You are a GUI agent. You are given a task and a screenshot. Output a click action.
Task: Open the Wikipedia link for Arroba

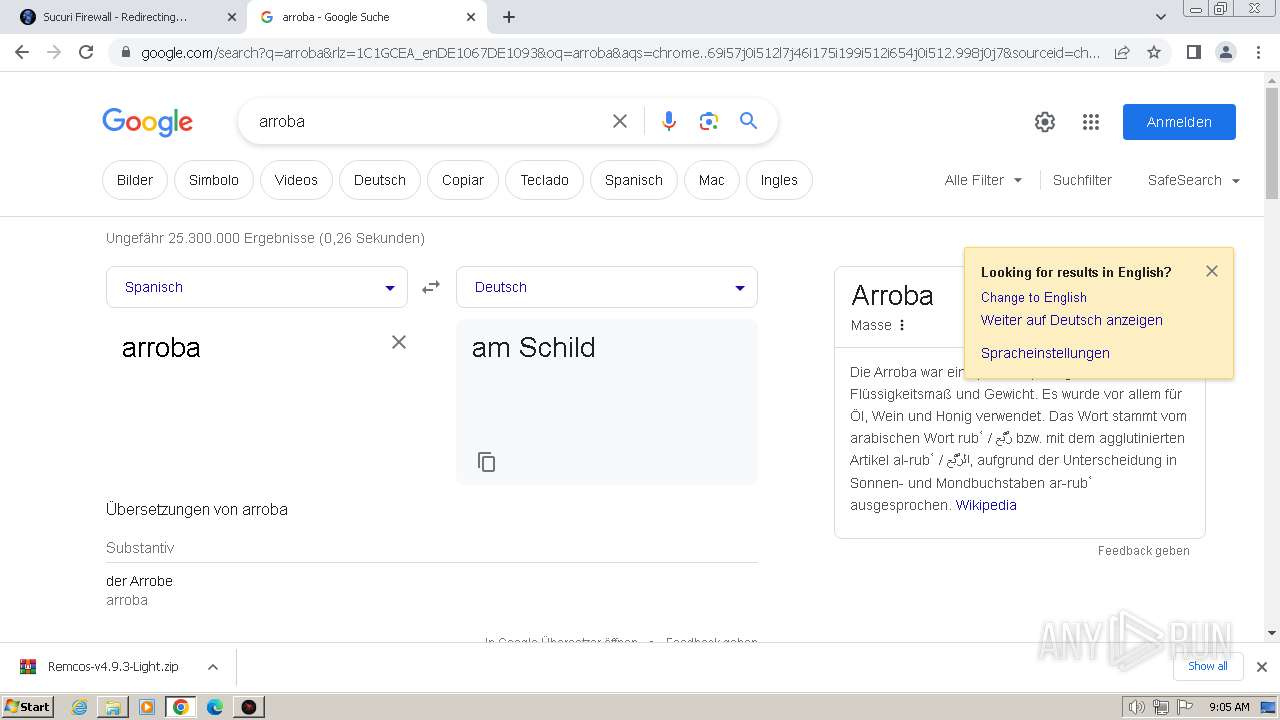(986, 505)
